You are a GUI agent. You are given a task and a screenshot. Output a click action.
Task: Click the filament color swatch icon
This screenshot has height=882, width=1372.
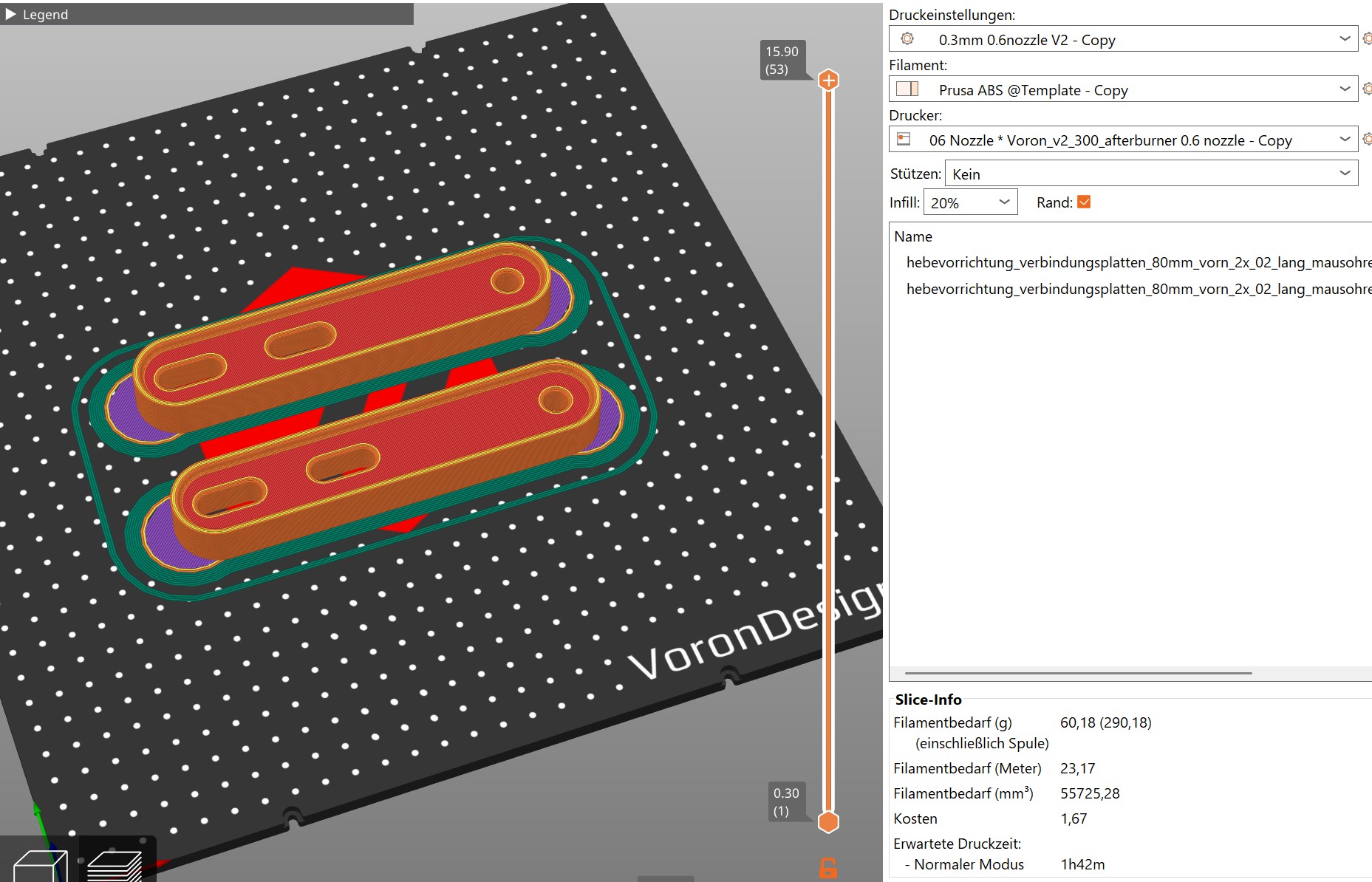pos(907,89)
